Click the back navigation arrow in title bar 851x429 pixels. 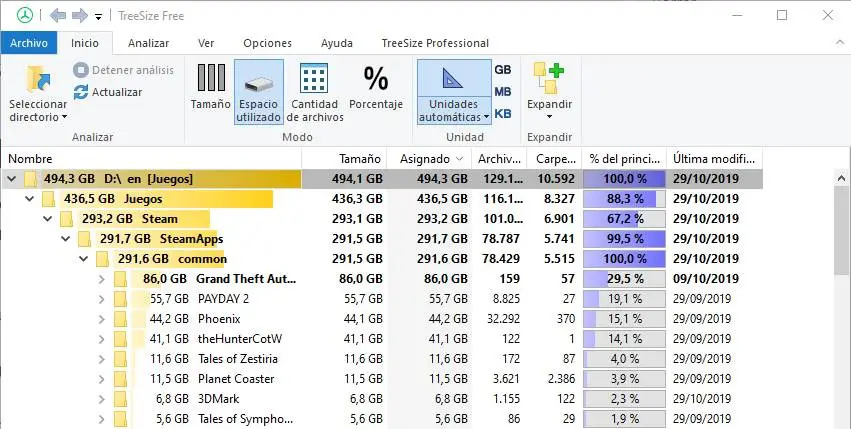pyautogui.click(x=57, y=16)
